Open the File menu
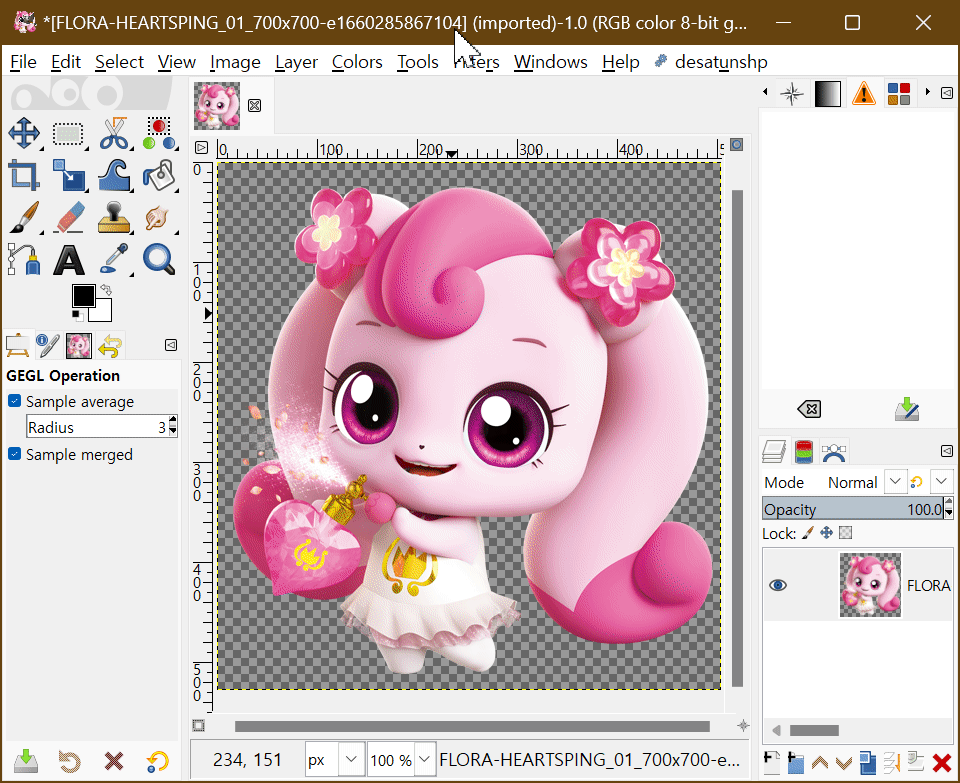The width and height of the screenshot is (960, 783). (x=23, y=62)
